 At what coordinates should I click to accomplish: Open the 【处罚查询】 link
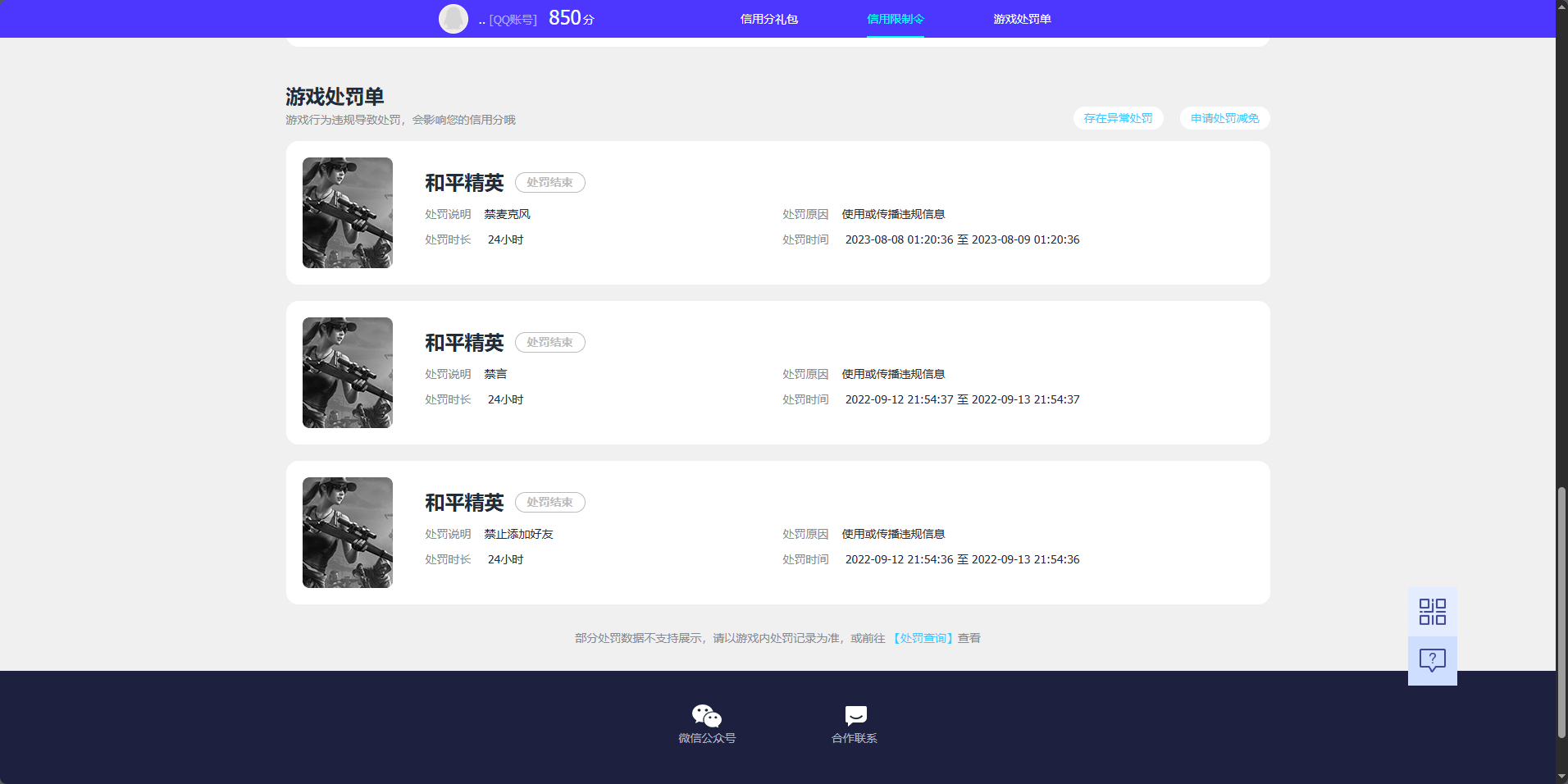pyautogui.click(x=923, y=638)
